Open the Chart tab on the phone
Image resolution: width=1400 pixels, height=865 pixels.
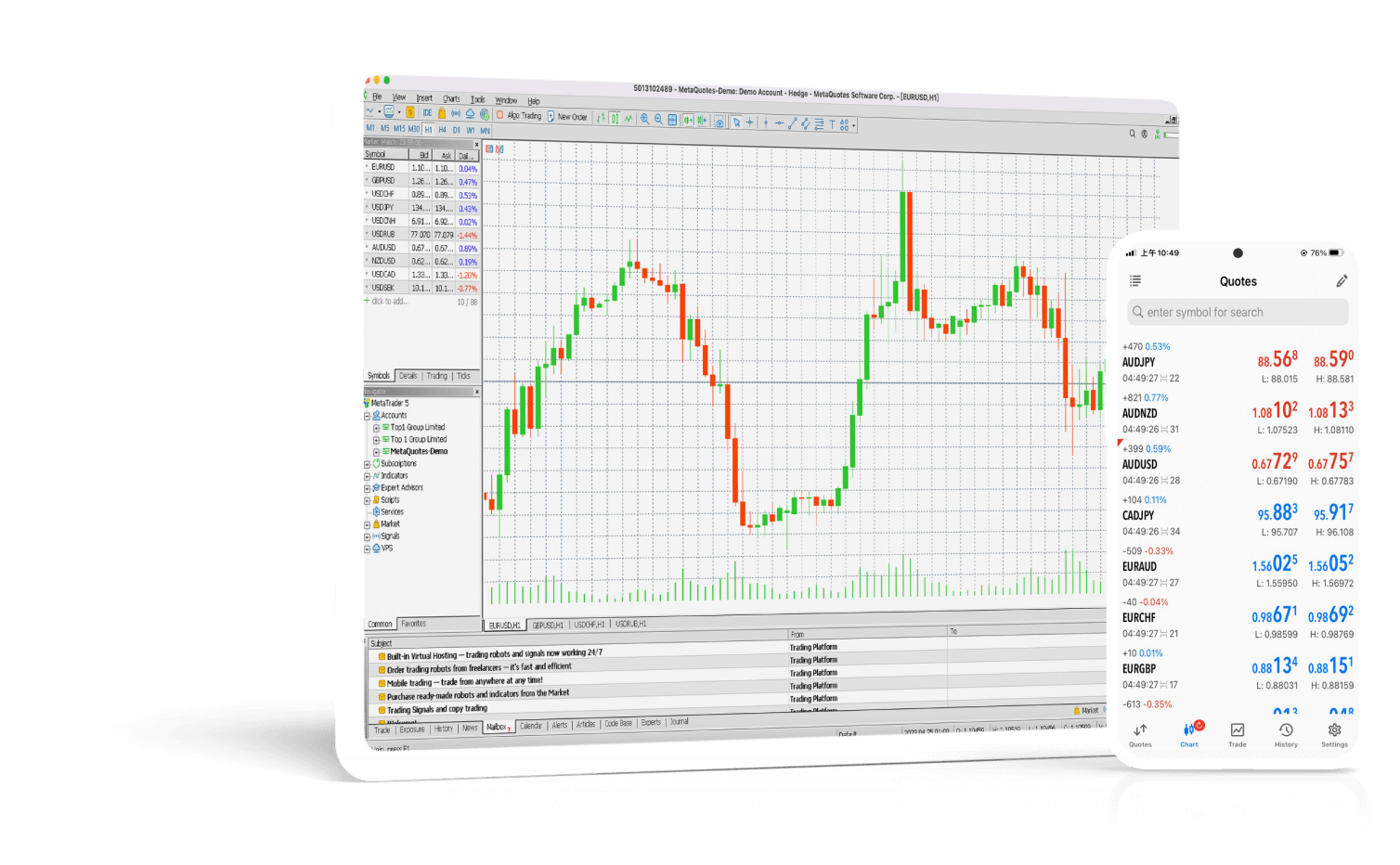[x=1188, y=735]
